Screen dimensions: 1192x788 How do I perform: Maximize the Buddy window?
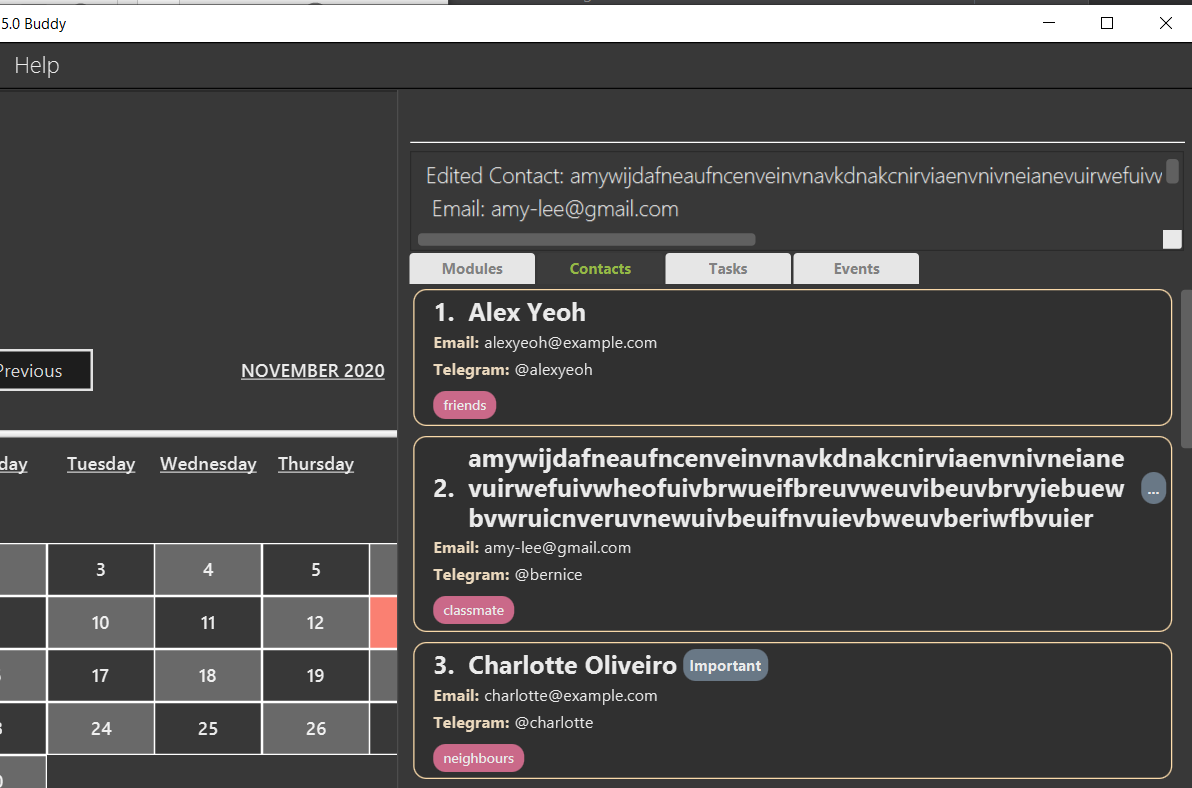click(1107, 24)
